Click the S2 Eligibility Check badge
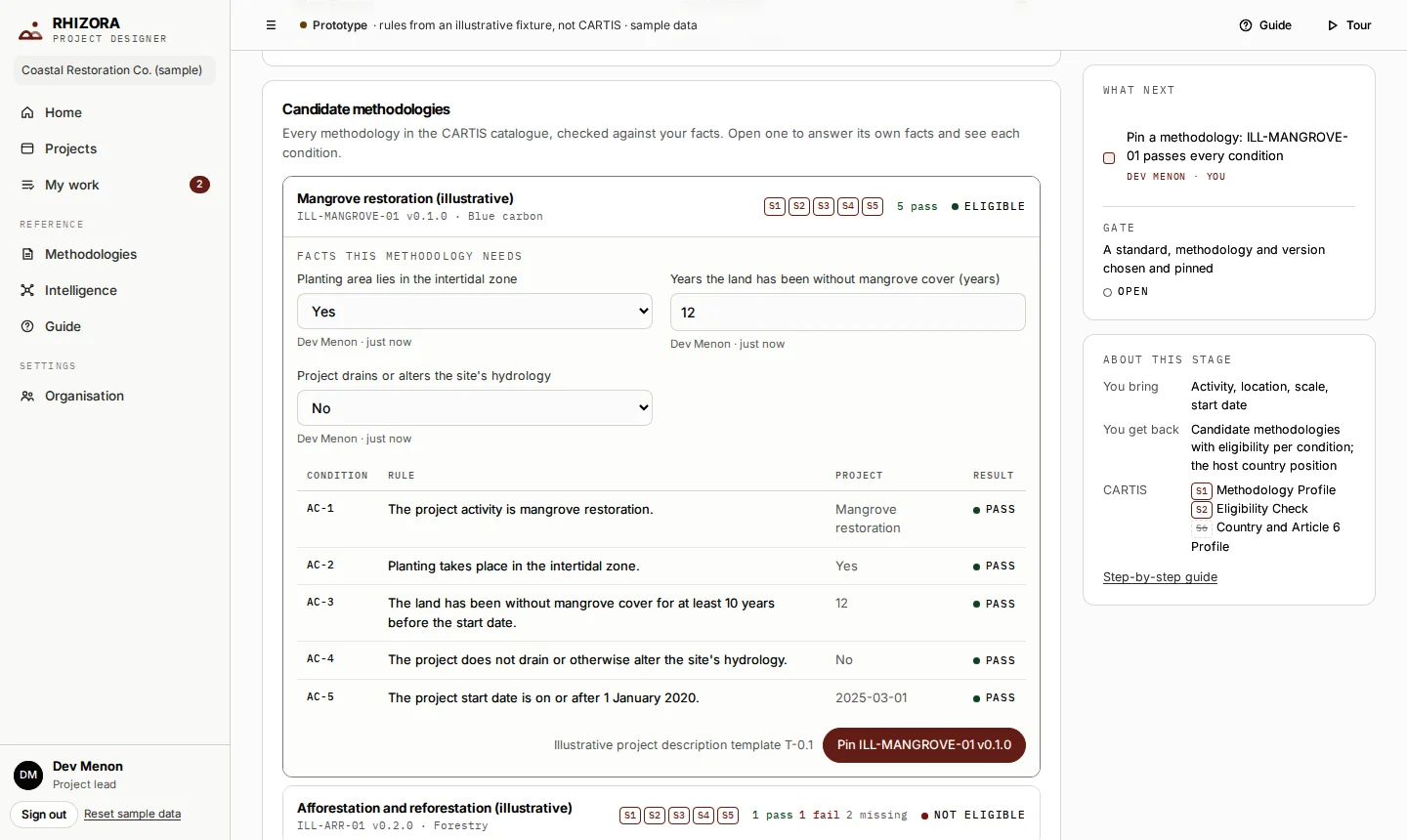 [x=1202, y=509]
